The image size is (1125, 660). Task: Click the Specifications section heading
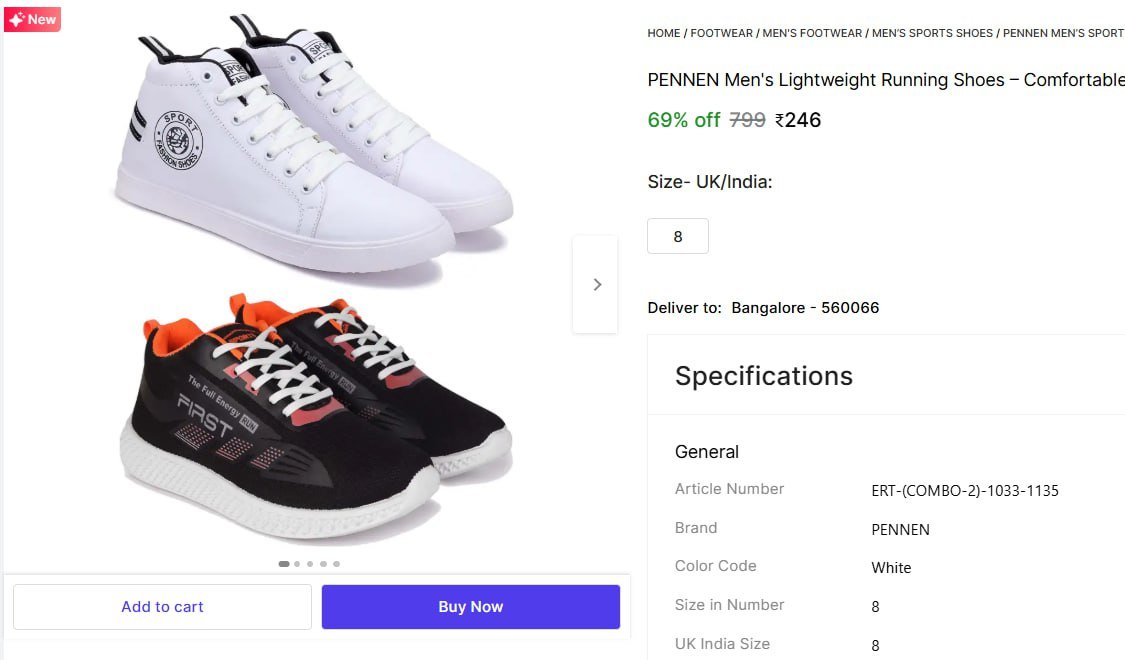[764, 376]
